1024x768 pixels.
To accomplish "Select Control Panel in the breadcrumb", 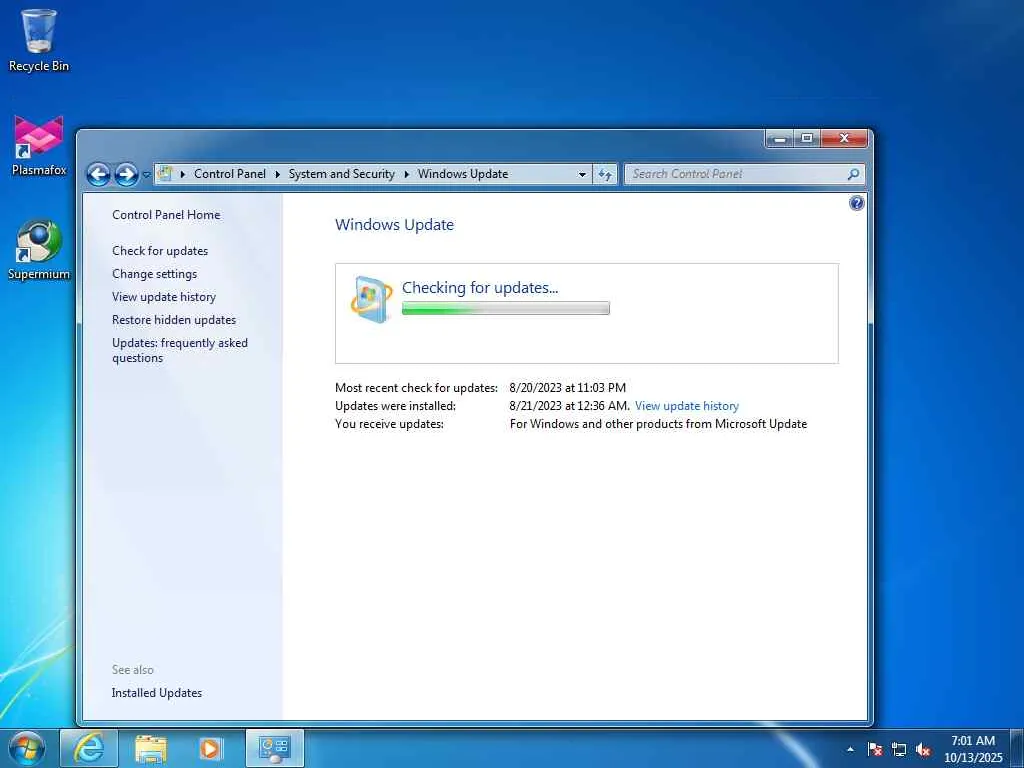I will tap(230, 174).
